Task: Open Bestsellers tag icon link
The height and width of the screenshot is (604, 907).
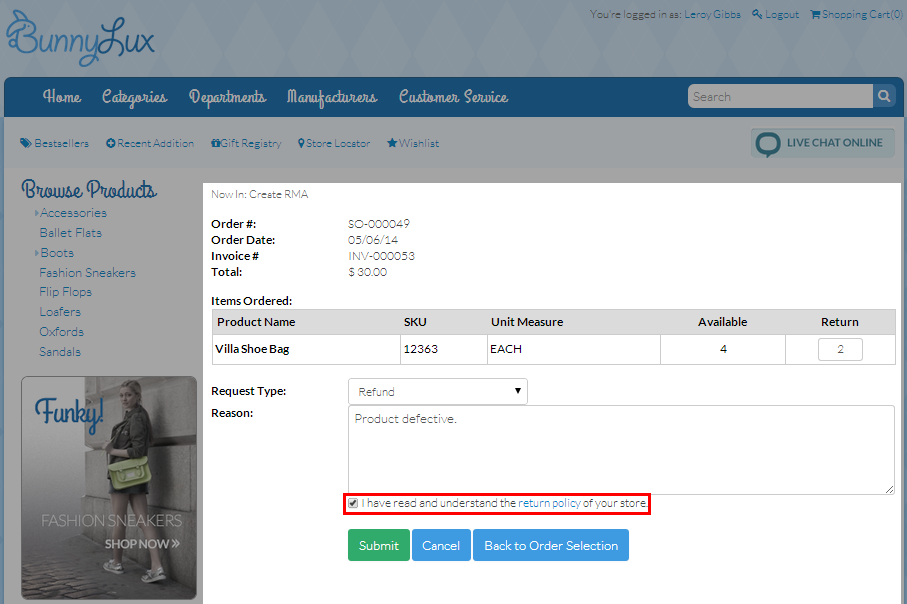Action: [26, 144]
